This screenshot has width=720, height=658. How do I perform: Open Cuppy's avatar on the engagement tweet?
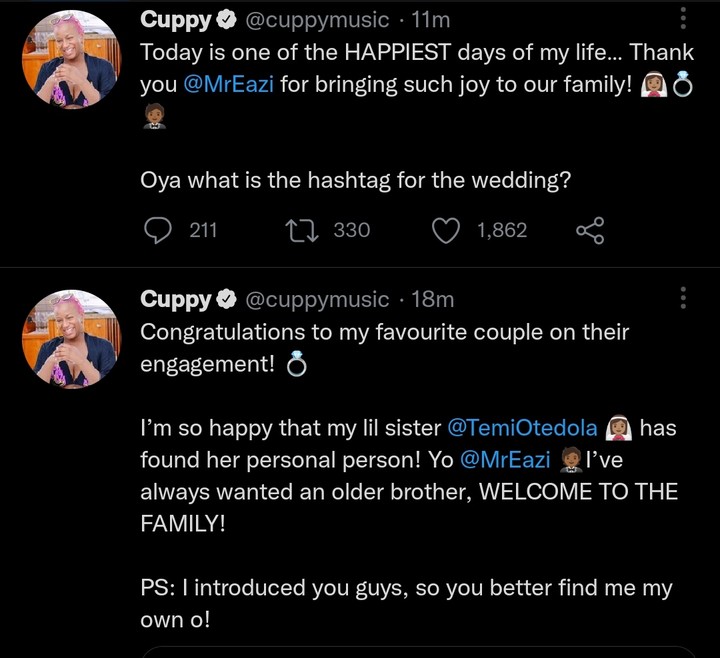[x=71, y=339]
